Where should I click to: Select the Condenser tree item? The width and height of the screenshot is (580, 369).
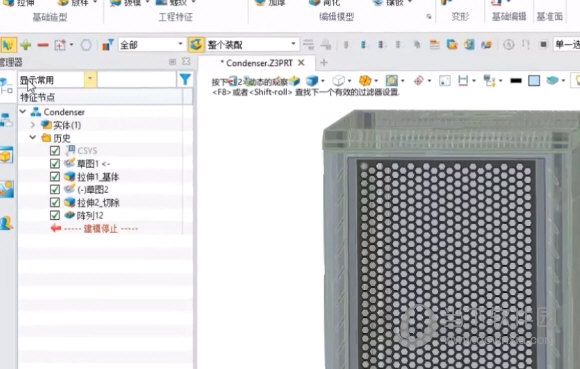coord(64,112)
